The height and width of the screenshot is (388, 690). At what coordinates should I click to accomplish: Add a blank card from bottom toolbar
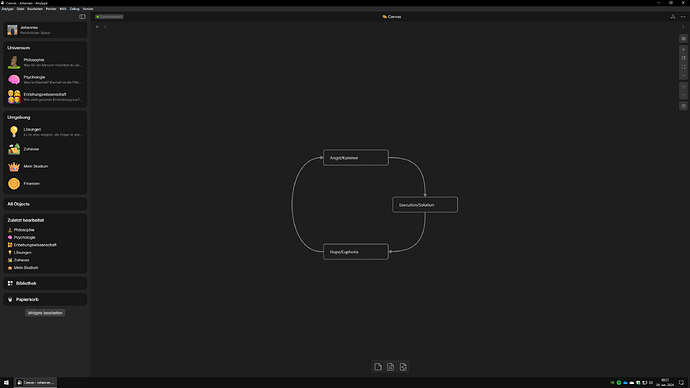tap(378, 367)
